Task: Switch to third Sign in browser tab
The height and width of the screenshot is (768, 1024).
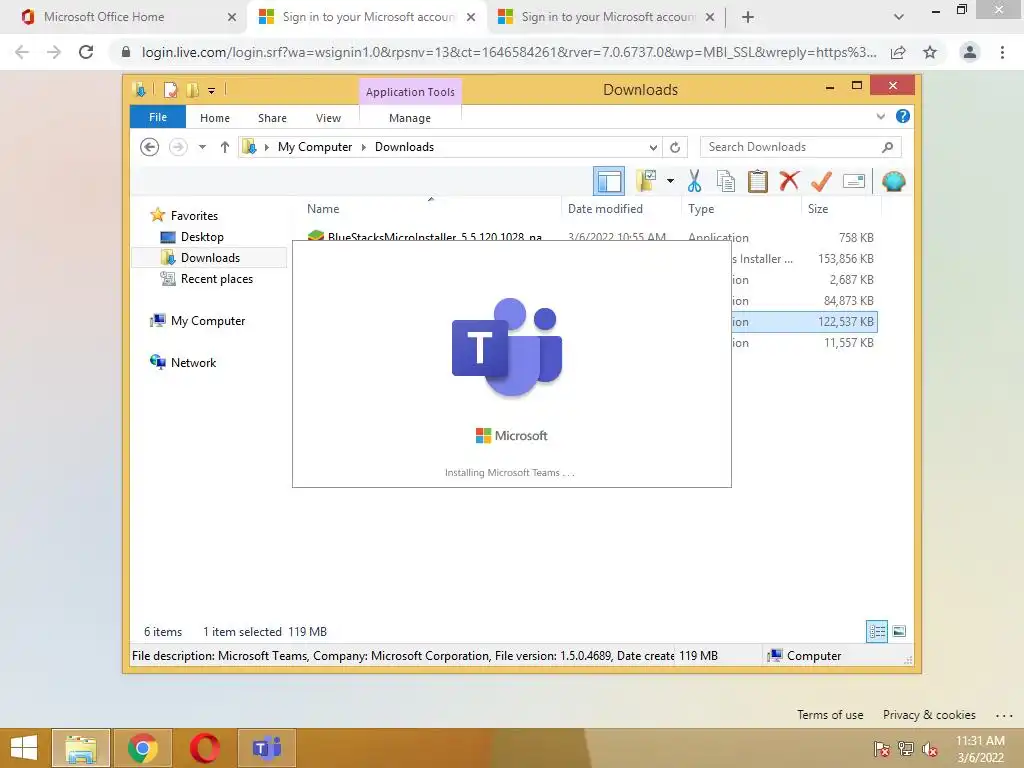Action: pos(606,17)
